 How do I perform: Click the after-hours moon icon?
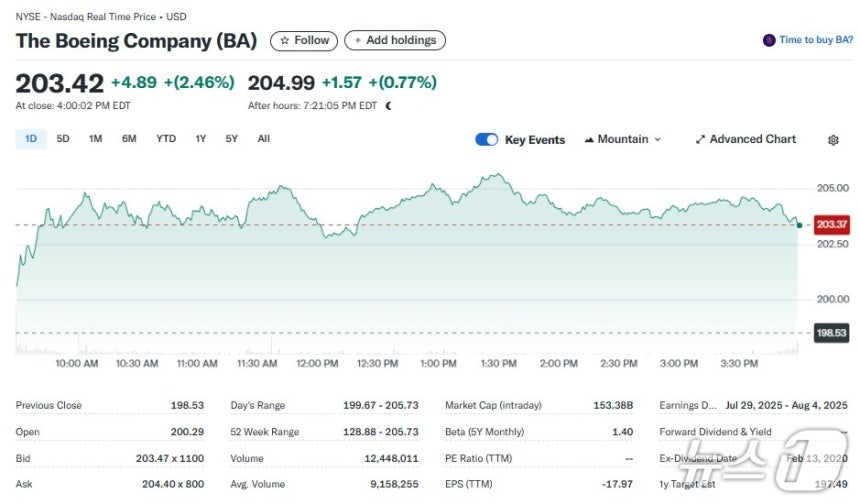tap(389, 105)
